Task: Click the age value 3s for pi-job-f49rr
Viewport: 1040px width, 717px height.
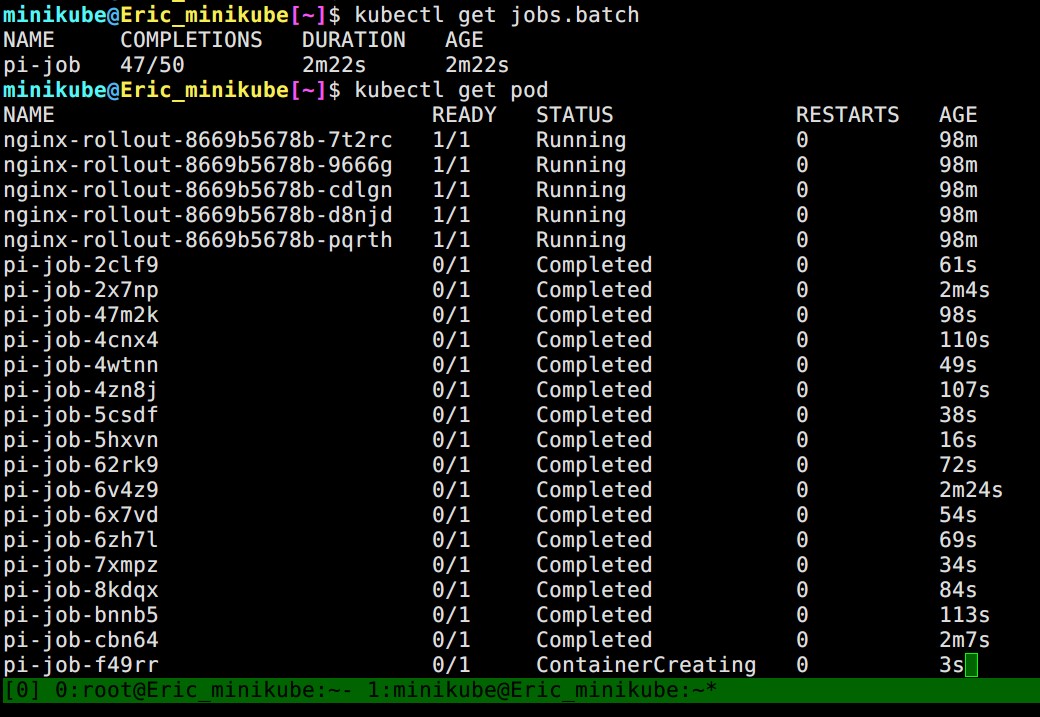Action: click(x=951, y=665)
